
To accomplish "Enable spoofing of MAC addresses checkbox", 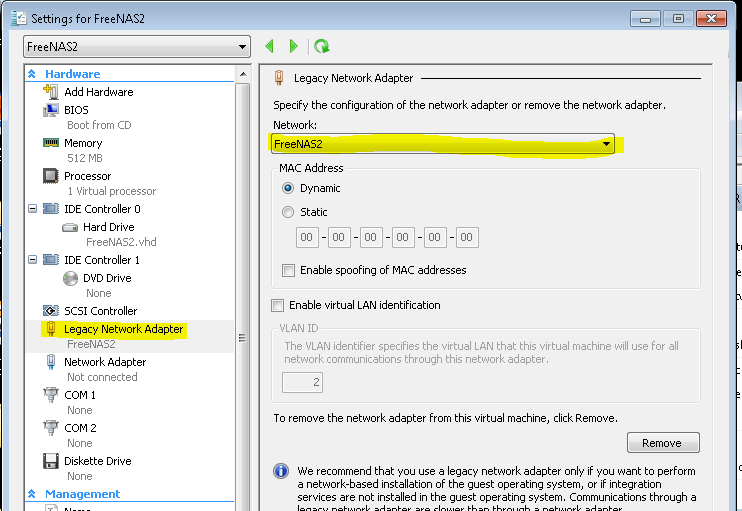I will 288,270.
